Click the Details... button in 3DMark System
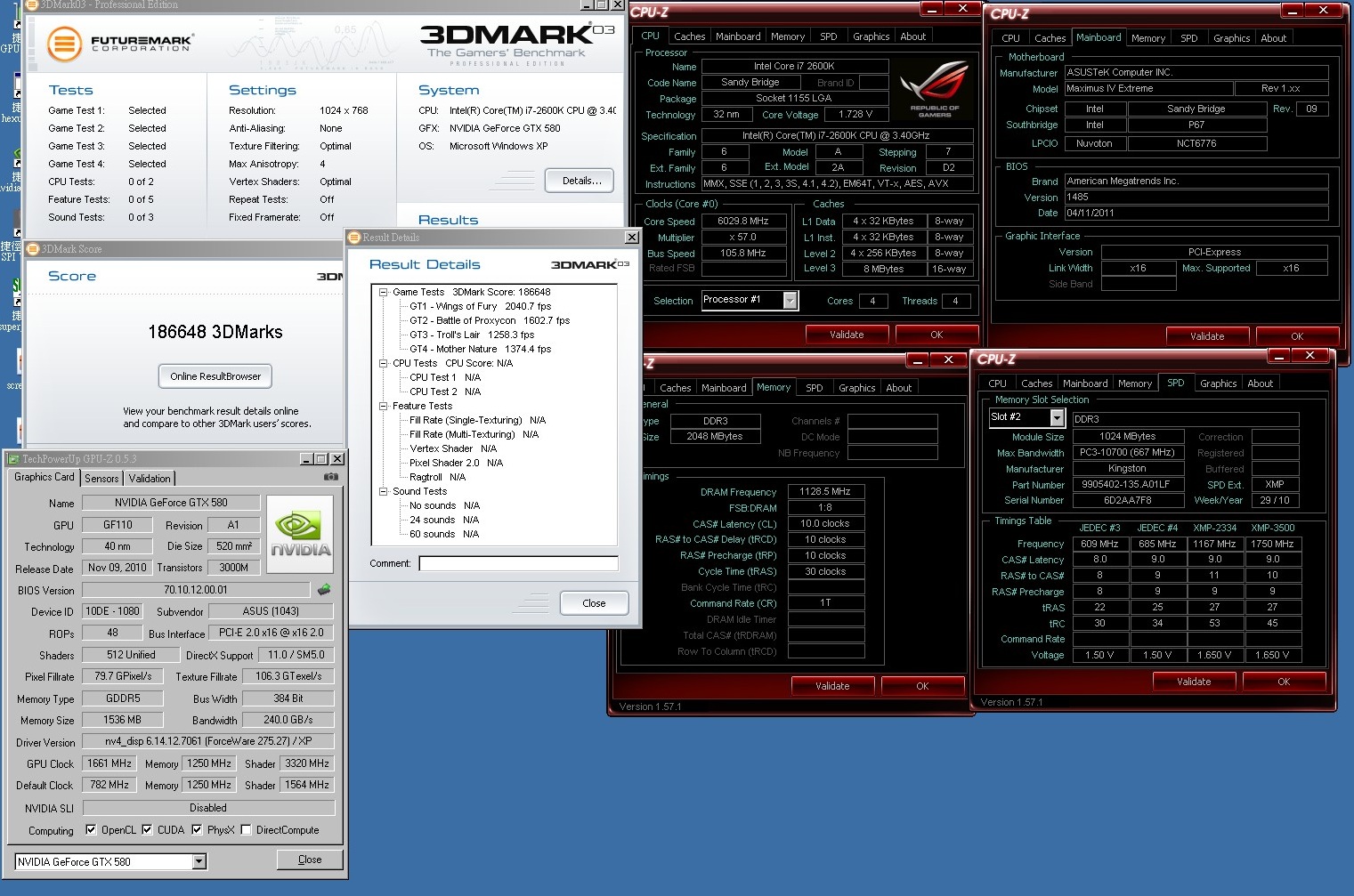 pyautogui.click(x=581, y=181)
